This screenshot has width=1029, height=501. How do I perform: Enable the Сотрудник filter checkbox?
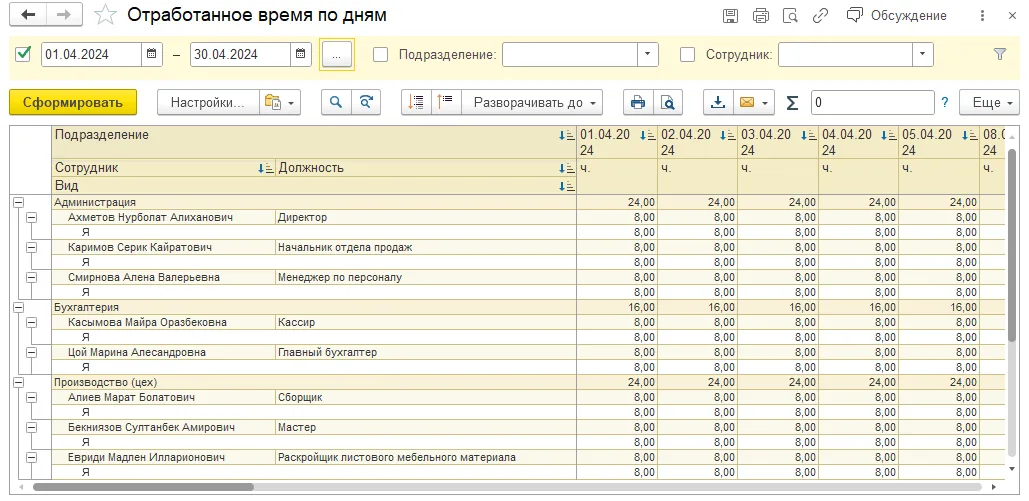pos(687,54)
